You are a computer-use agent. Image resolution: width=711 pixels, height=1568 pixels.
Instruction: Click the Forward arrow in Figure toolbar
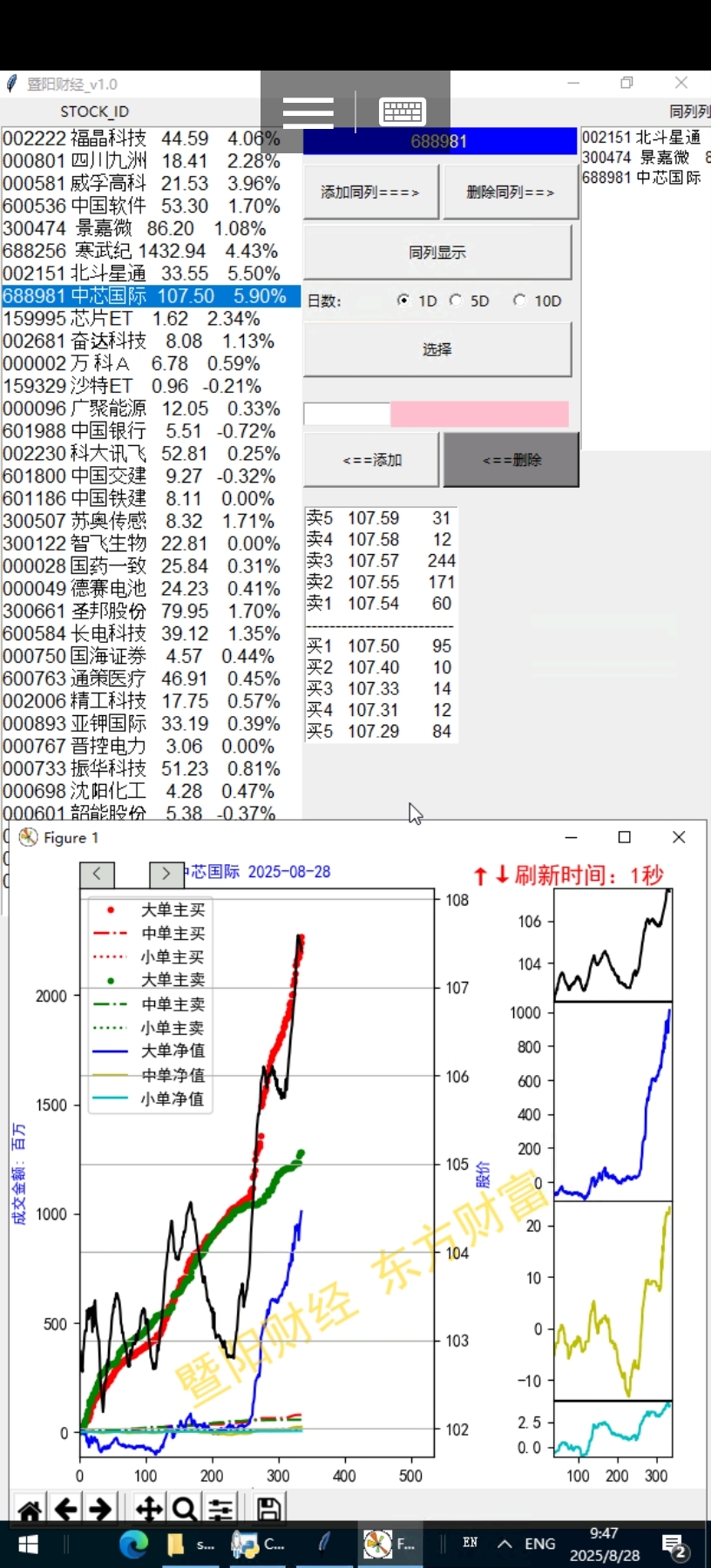pos(101,1510)
